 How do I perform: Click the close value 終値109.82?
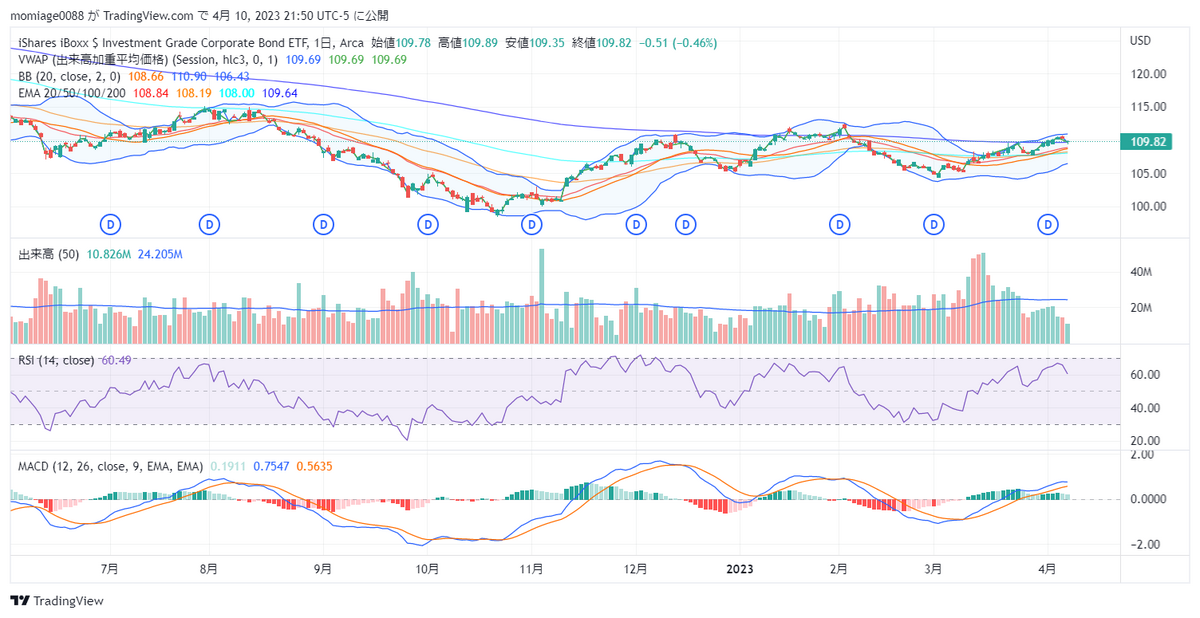coord(601,43)
